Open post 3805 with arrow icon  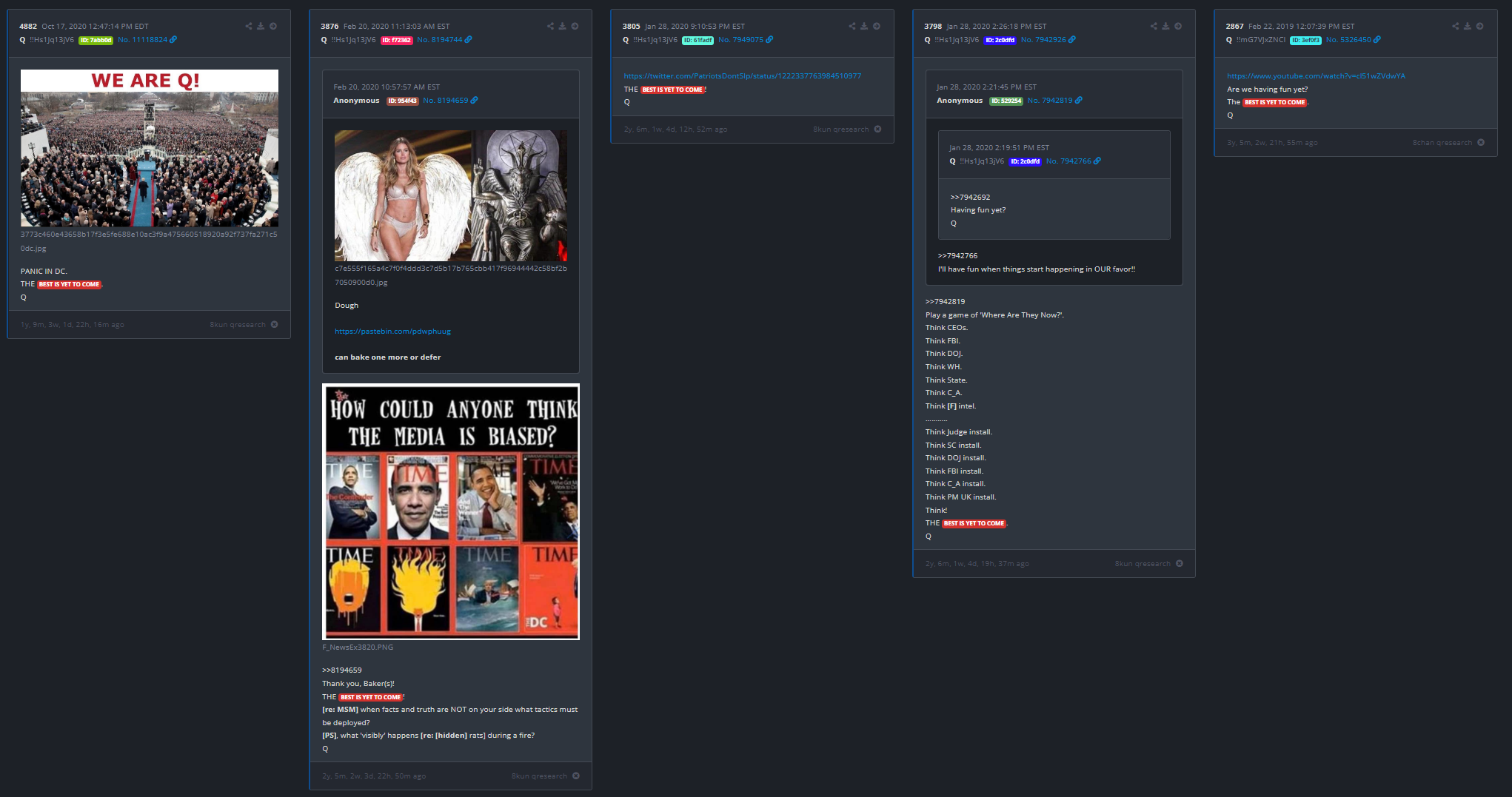tap(877, 26)
